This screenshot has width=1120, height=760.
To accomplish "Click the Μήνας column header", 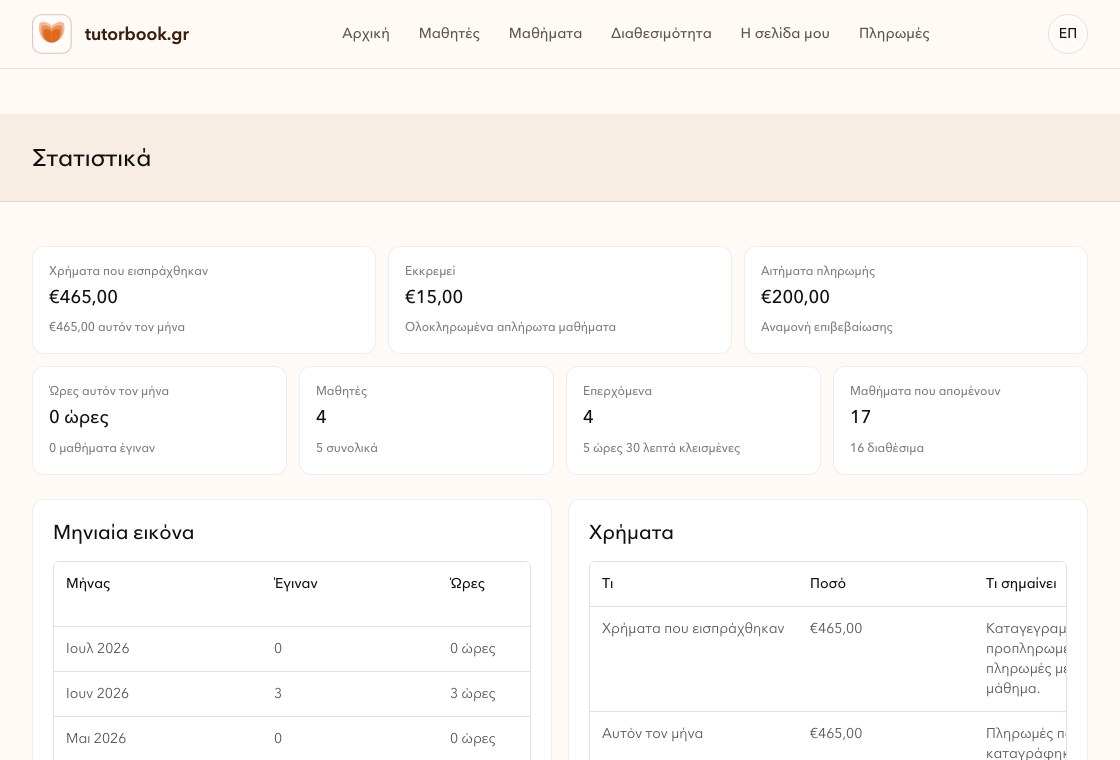I will [88, 584].
